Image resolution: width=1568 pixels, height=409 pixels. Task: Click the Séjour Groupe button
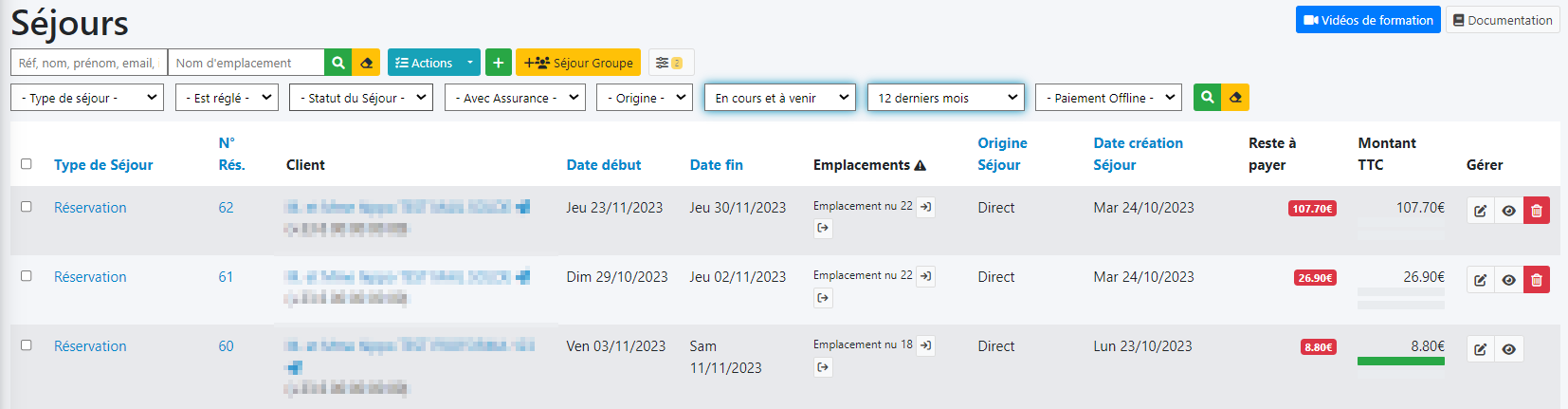(x=578, y=63)
